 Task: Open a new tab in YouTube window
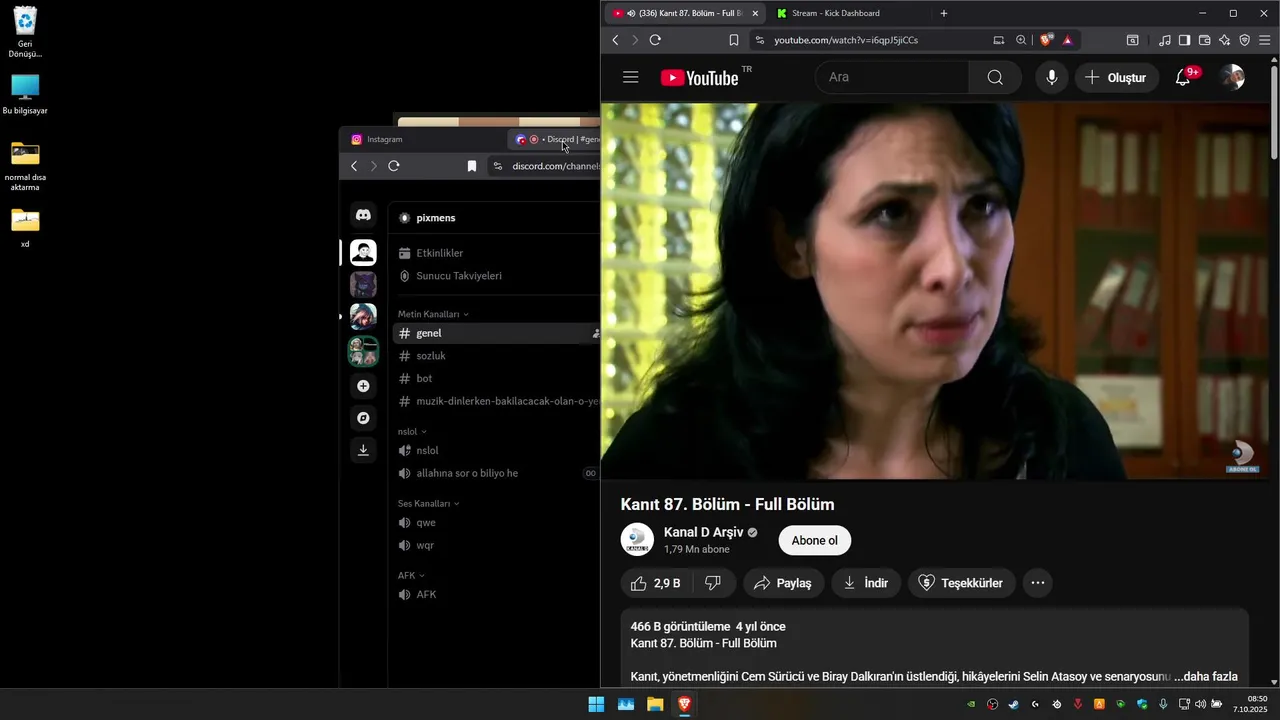944,13
